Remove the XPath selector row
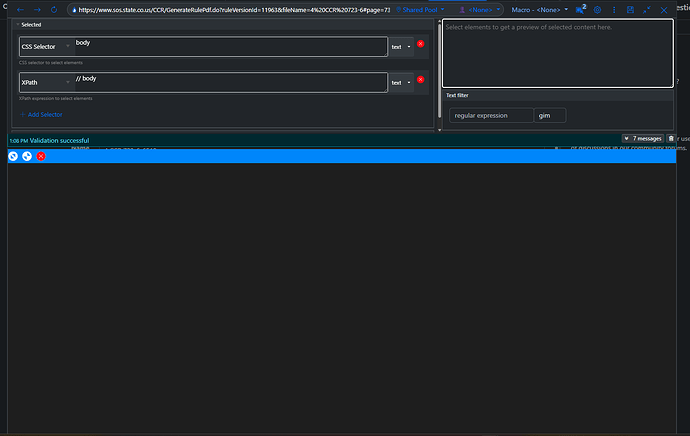Viewport: 690px width, 436px height. 421,81
